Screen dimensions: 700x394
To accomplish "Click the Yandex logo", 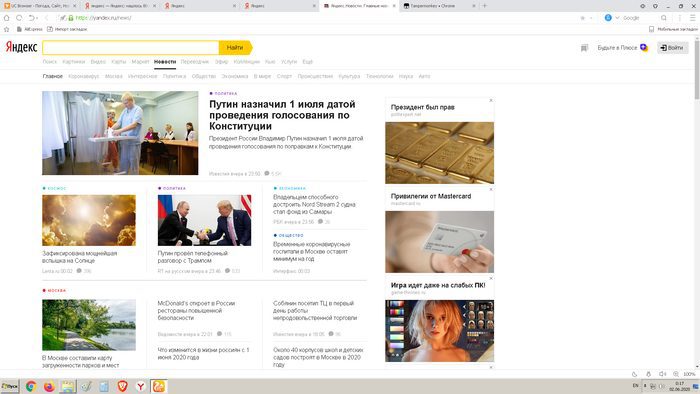I will pos(21,47).
